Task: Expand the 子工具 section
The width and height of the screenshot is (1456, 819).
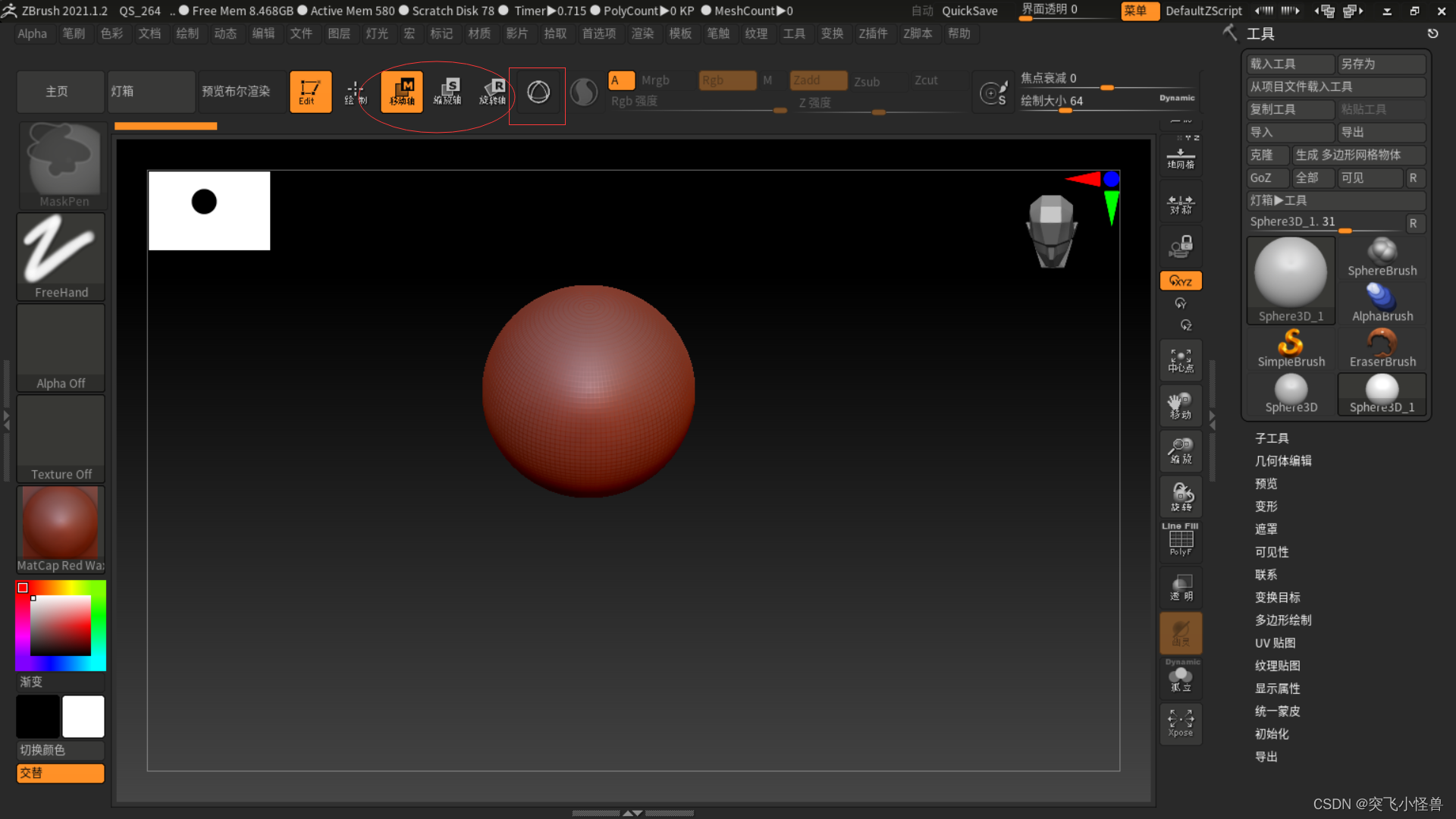Action: 1272,438
